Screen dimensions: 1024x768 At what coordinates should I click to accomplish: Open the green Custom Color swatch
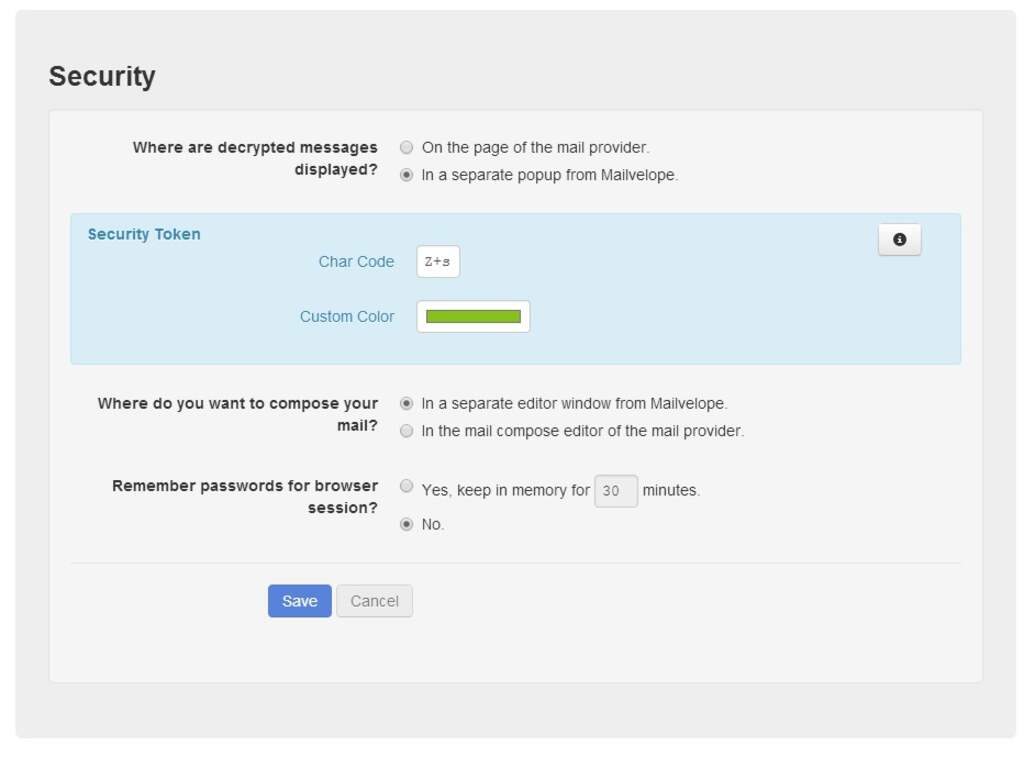[473, 317]
